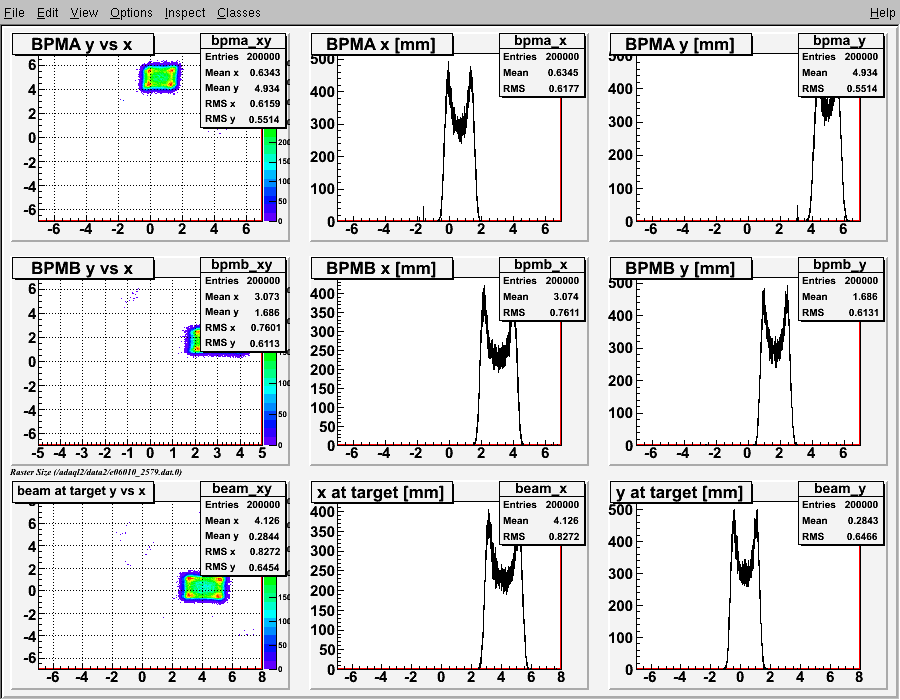Screen dimensions: 900x700
Task: Click the beam_y statistics box
Action: (x=840, y=512)
